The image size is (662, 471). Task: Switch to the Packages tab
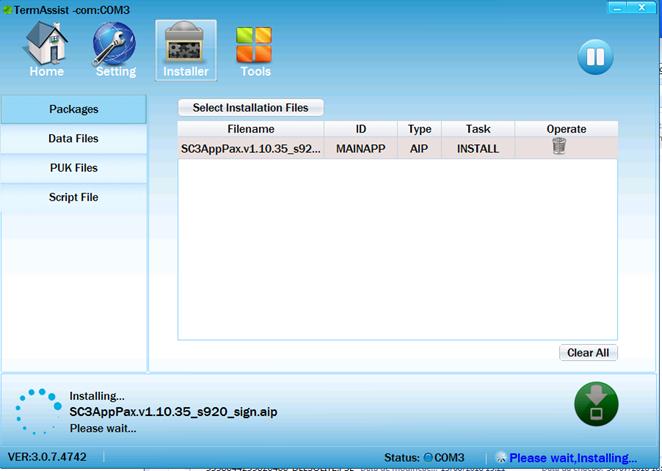point(74,109)
